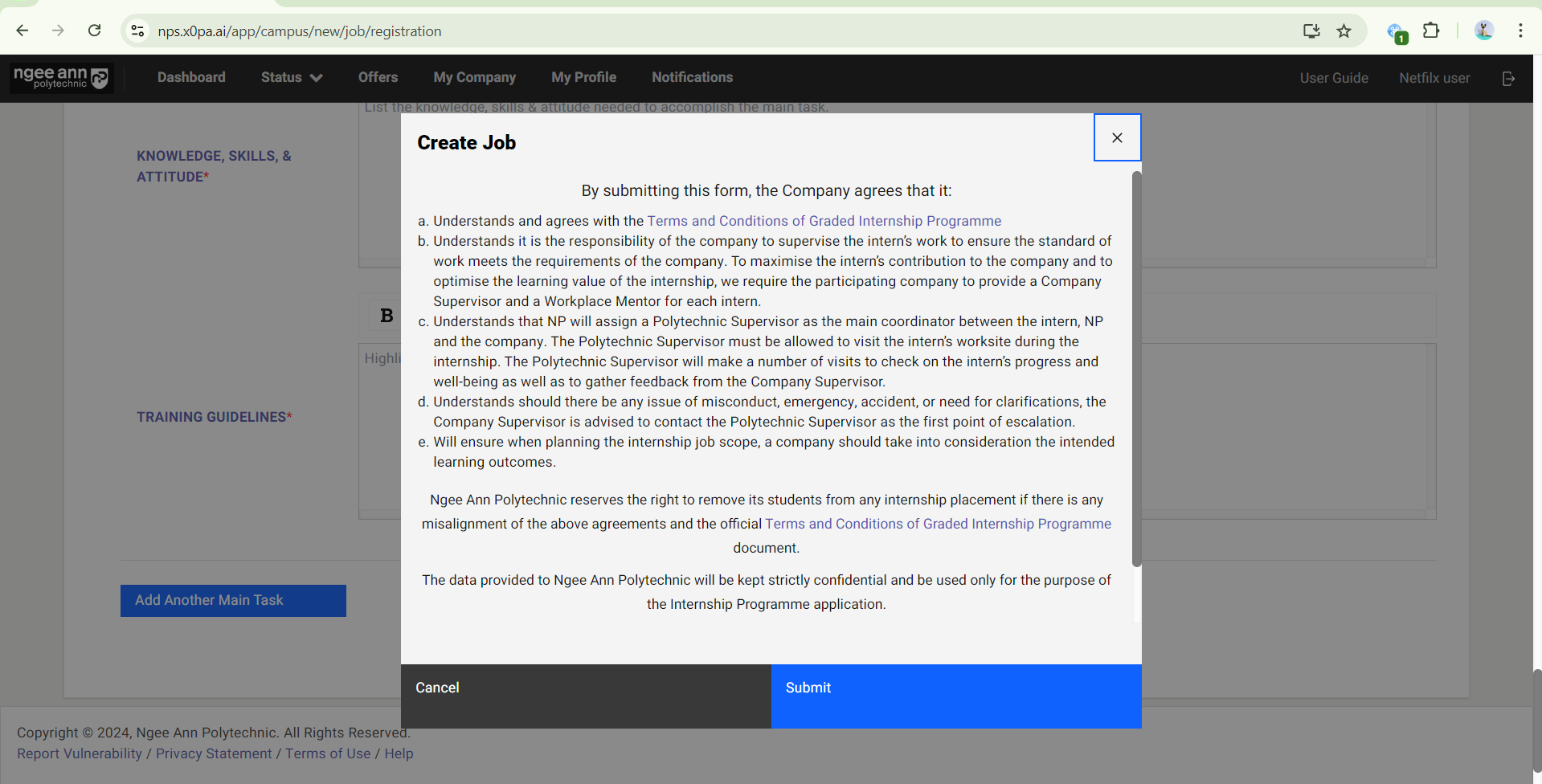Dismiss the Create Job dialog with the X
Image resolution: width=1542 pixels, height=784 pixels.
coord(1117,137)
